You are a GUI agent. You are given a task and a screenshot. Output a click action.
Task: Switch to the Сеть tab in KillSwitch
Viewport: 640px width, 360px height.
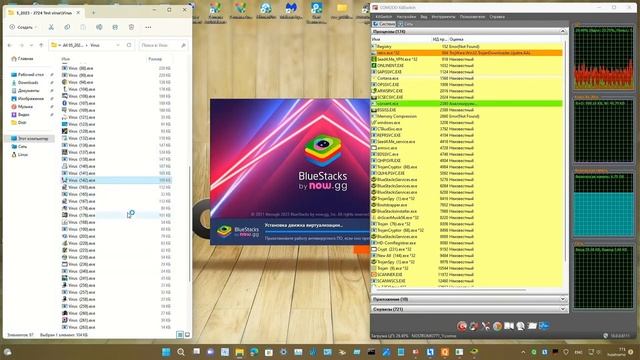[406, 24]
